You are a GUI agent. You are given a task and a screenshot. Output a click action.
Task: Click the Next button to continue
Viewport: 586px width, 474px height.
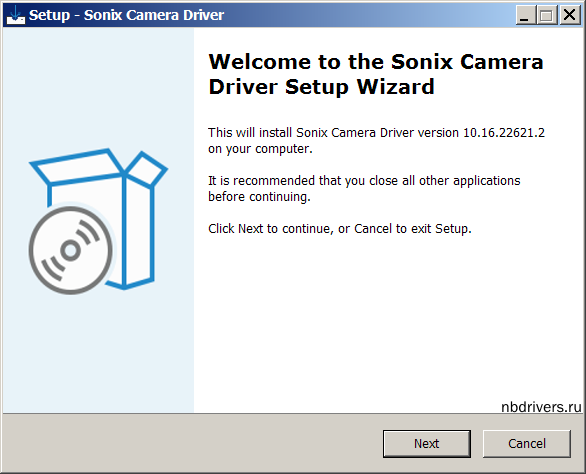[426, 444]
